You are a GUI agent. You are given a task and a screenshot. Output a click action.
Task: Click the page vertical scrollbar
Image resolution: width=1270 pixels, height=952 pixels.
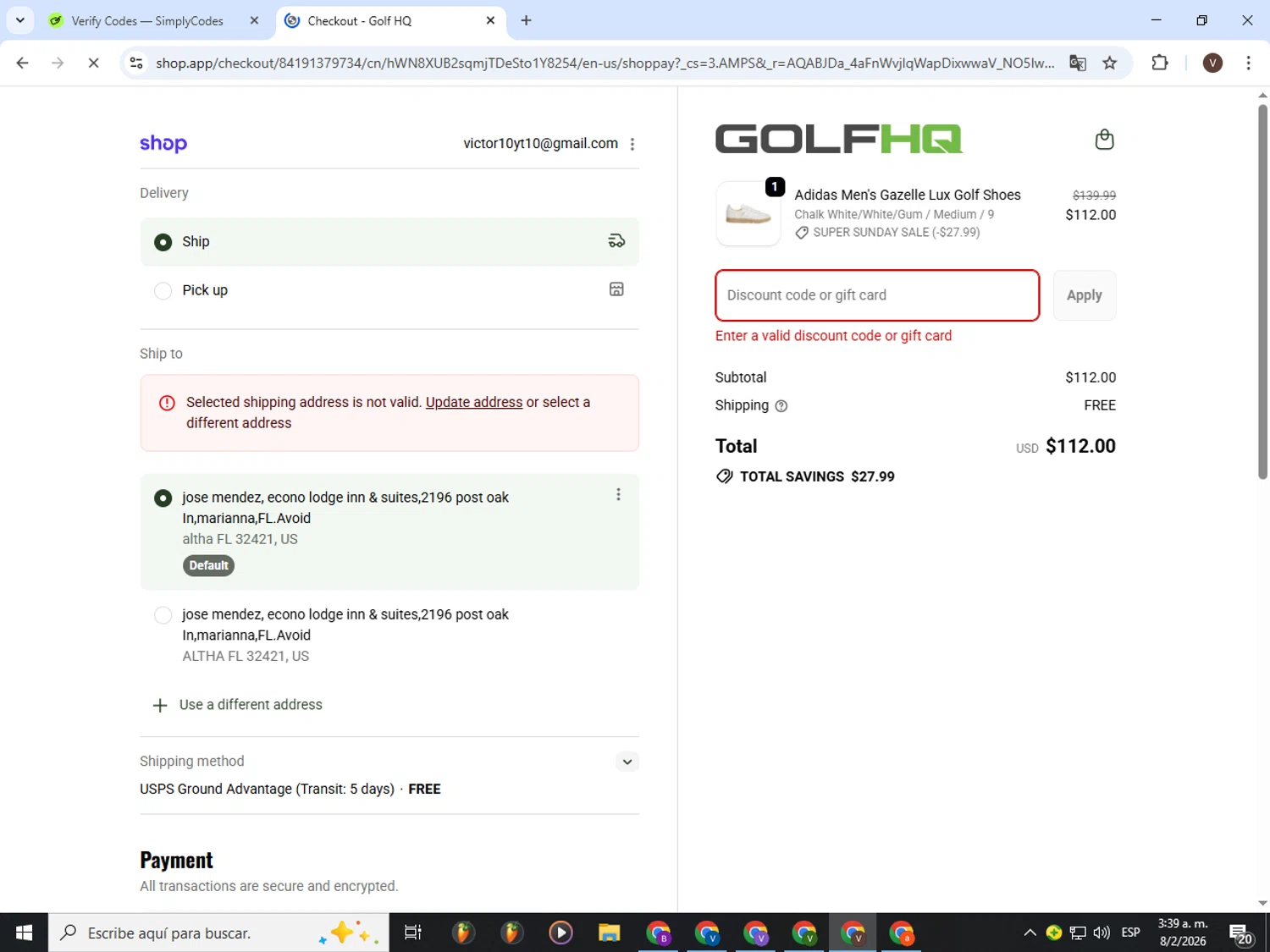[1262, 290]
